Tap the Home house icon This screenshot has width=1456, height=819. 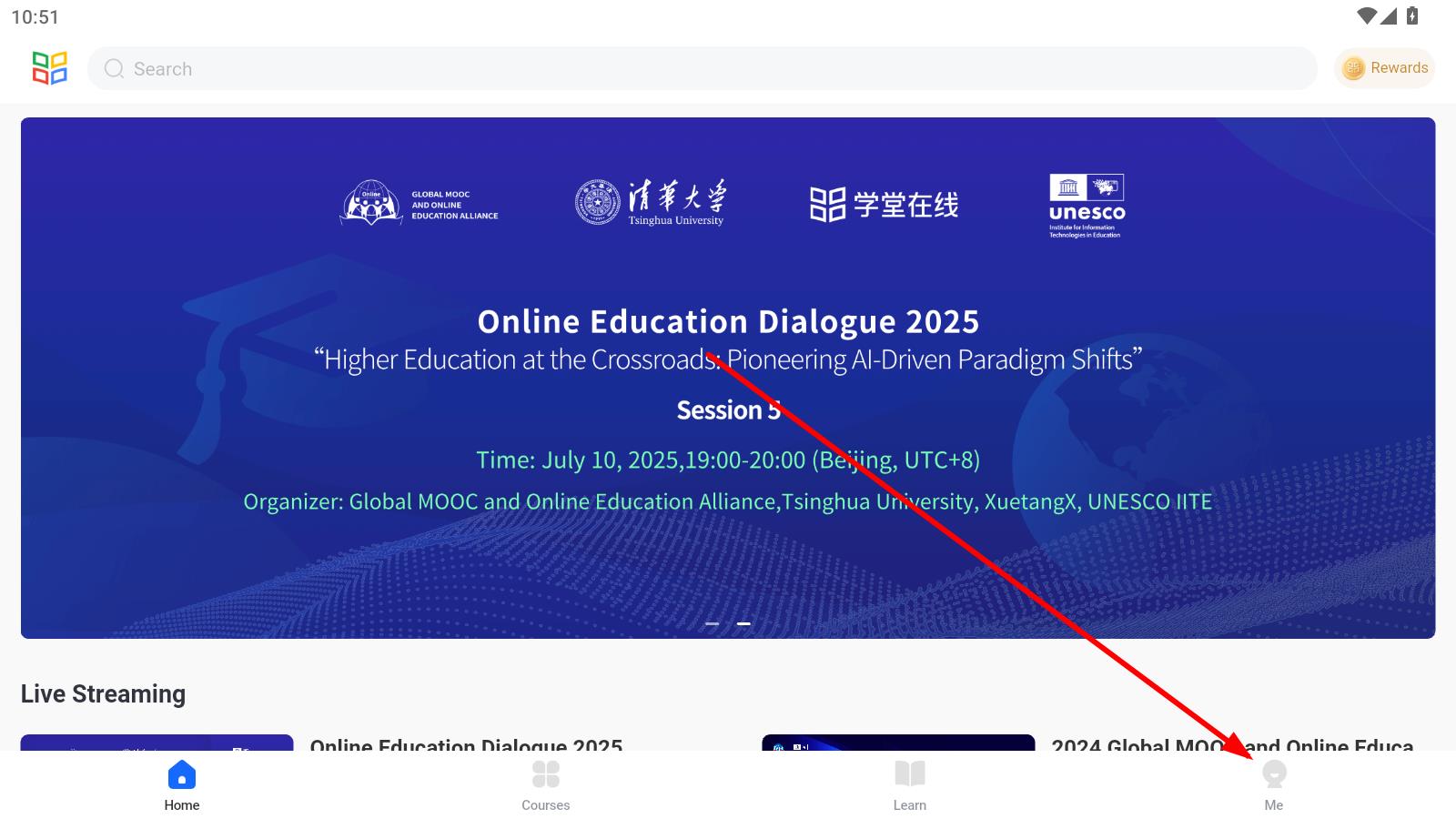pyautogui.click(x=182, y=774)
